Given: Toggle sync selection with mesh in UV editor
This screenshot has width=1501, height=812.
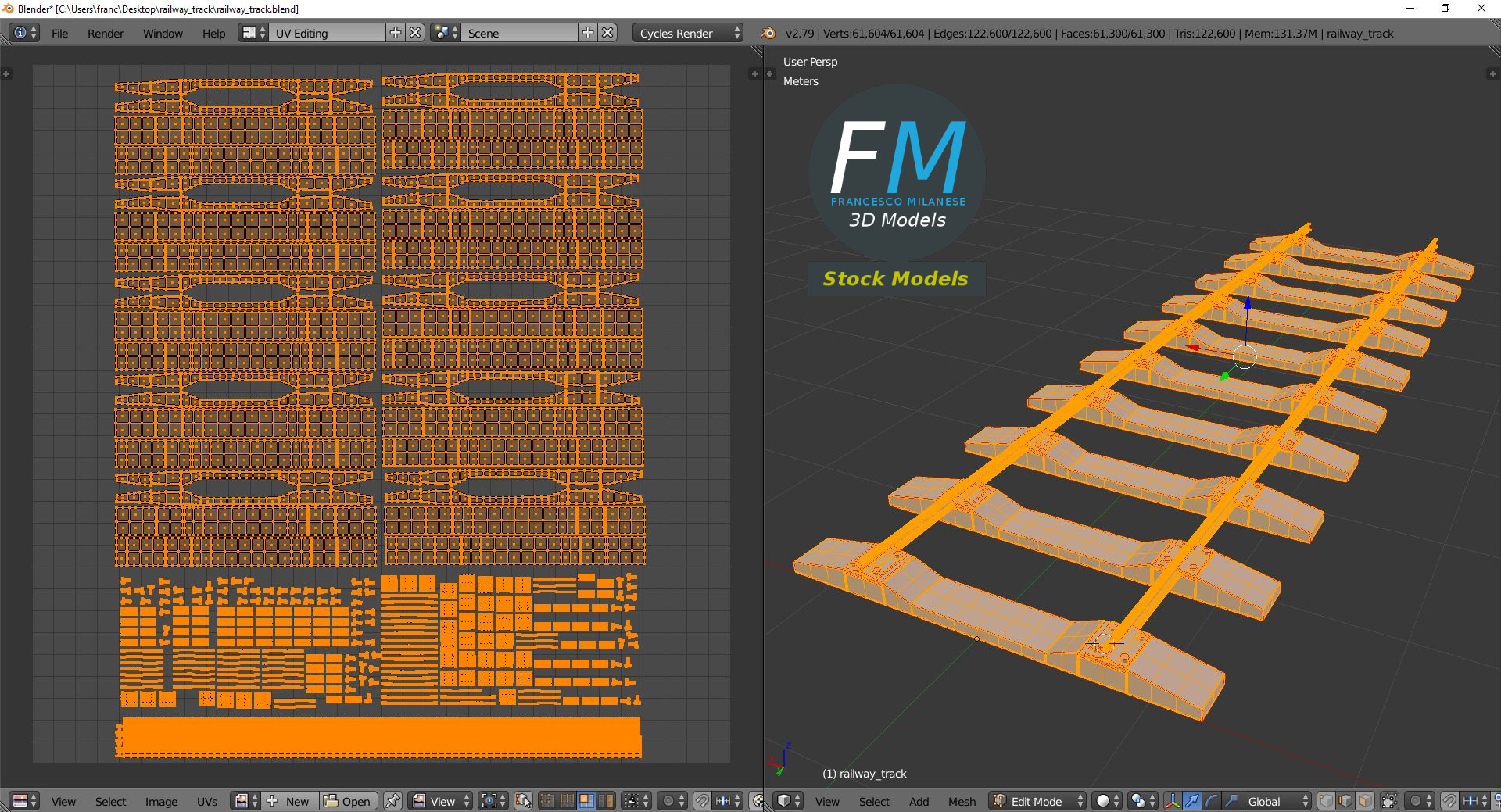Looking at the screenshot, I should [523, 801].
